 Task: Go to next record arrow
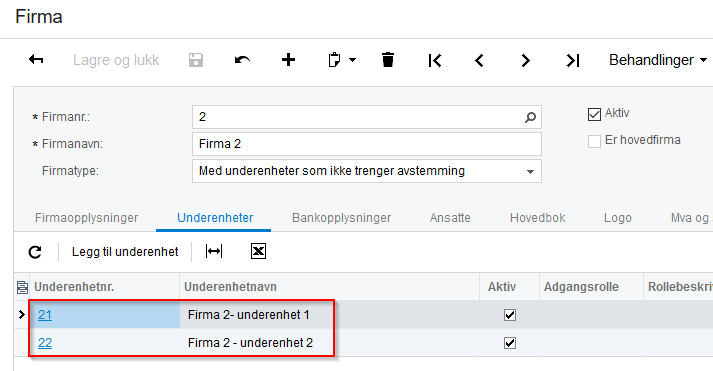pos(526,60)
